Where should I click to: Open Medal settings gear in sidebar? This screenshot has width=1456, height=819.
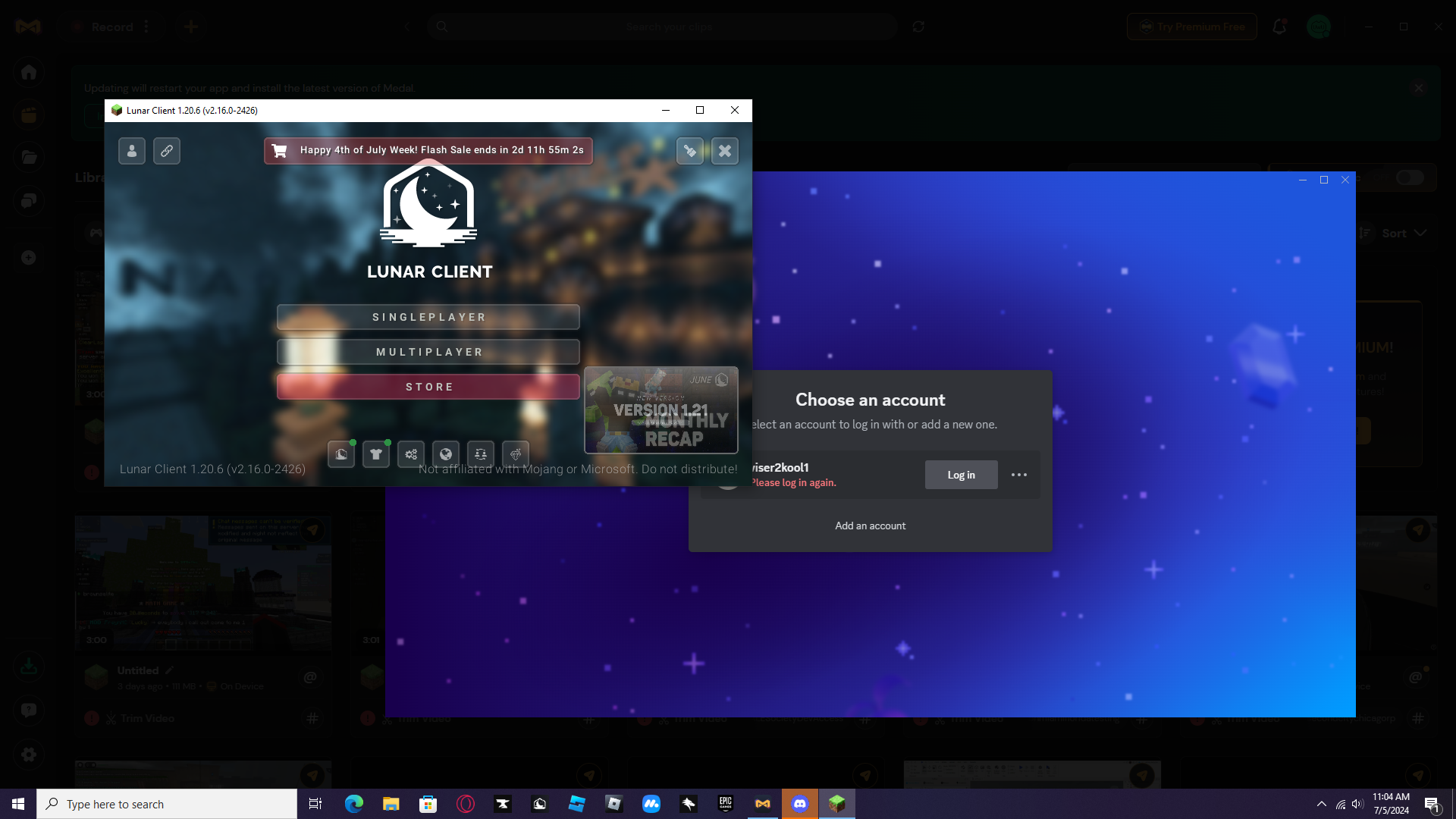tap(29, 755)
